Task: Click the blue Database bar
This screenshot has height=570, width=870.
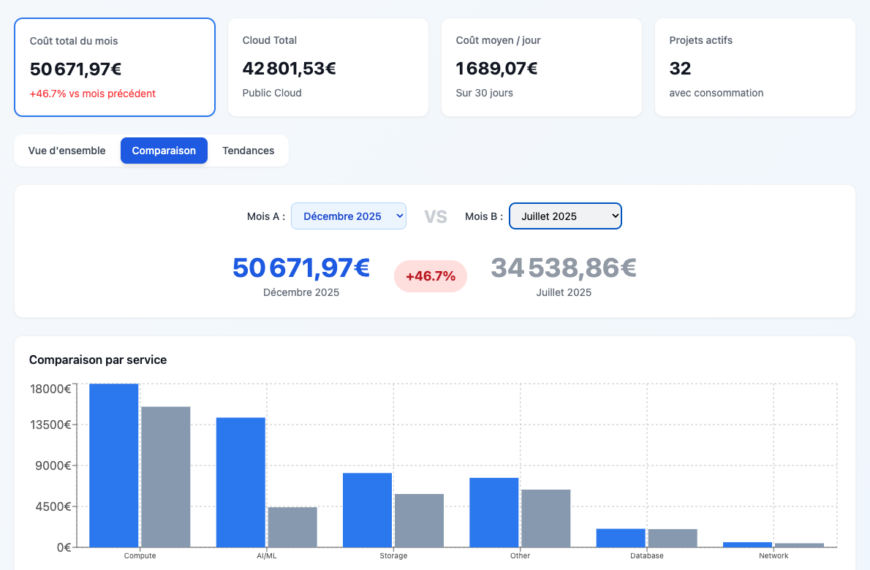Action: 621,538
